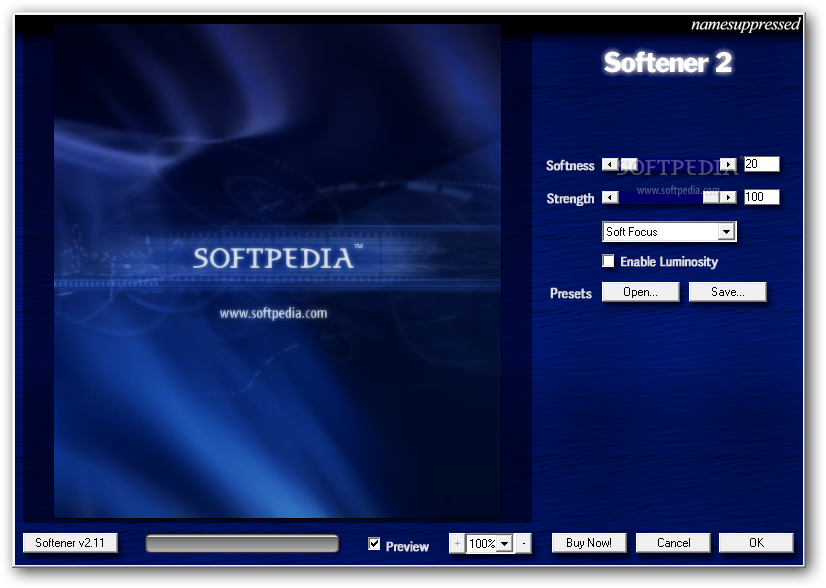Click the Strength slider thumb

tap(711, 197)
